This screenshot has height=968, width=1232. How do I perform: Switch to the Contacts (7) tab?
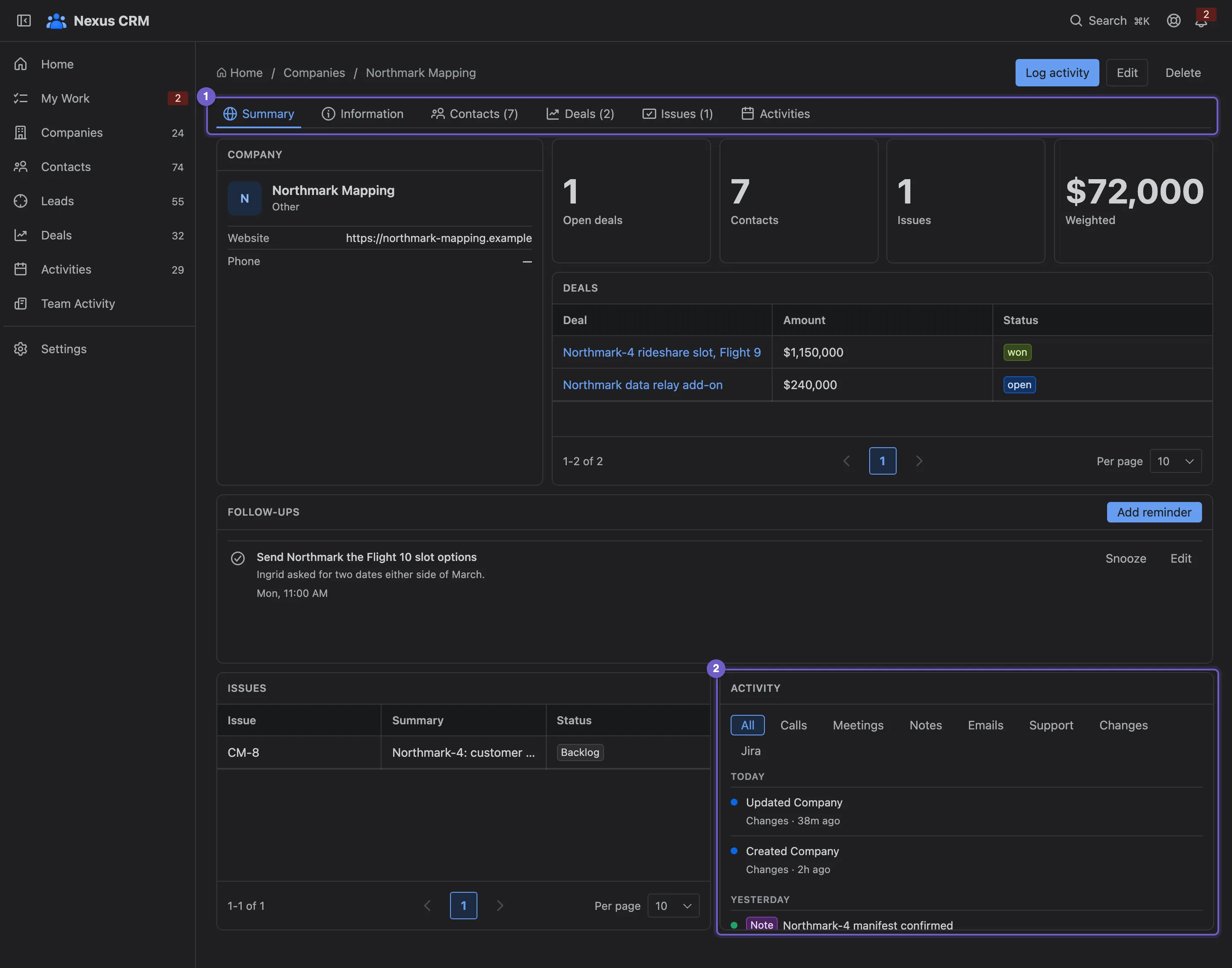tap(474, 114)
